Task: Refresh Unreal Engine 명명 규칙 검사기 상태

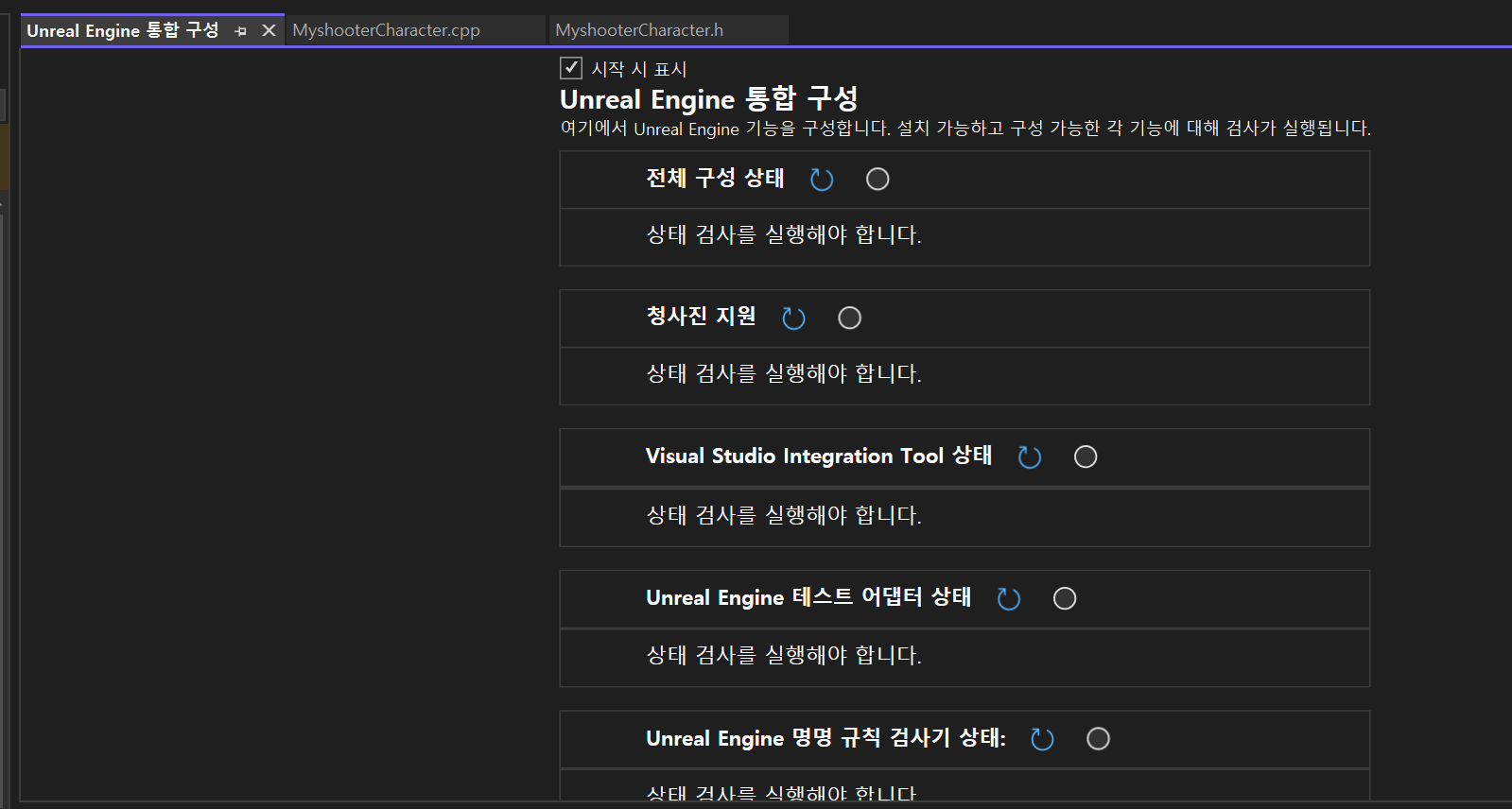Action: 1042,739
